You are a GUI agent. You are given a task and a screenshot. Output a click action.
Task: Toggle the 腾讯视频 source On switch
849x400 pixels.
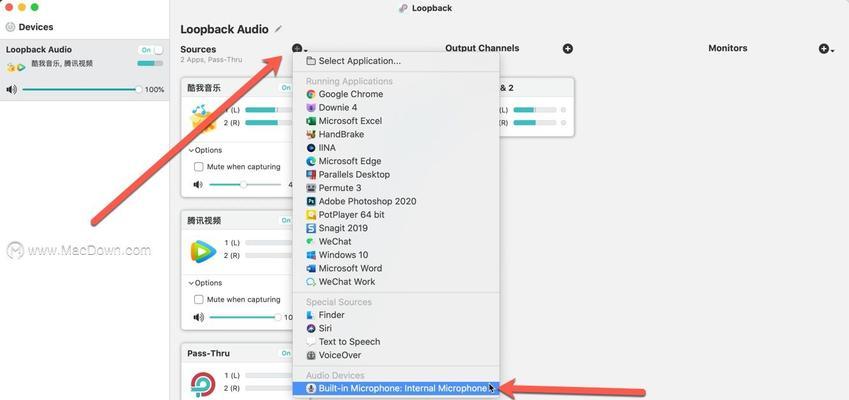[x=285, y=220]
